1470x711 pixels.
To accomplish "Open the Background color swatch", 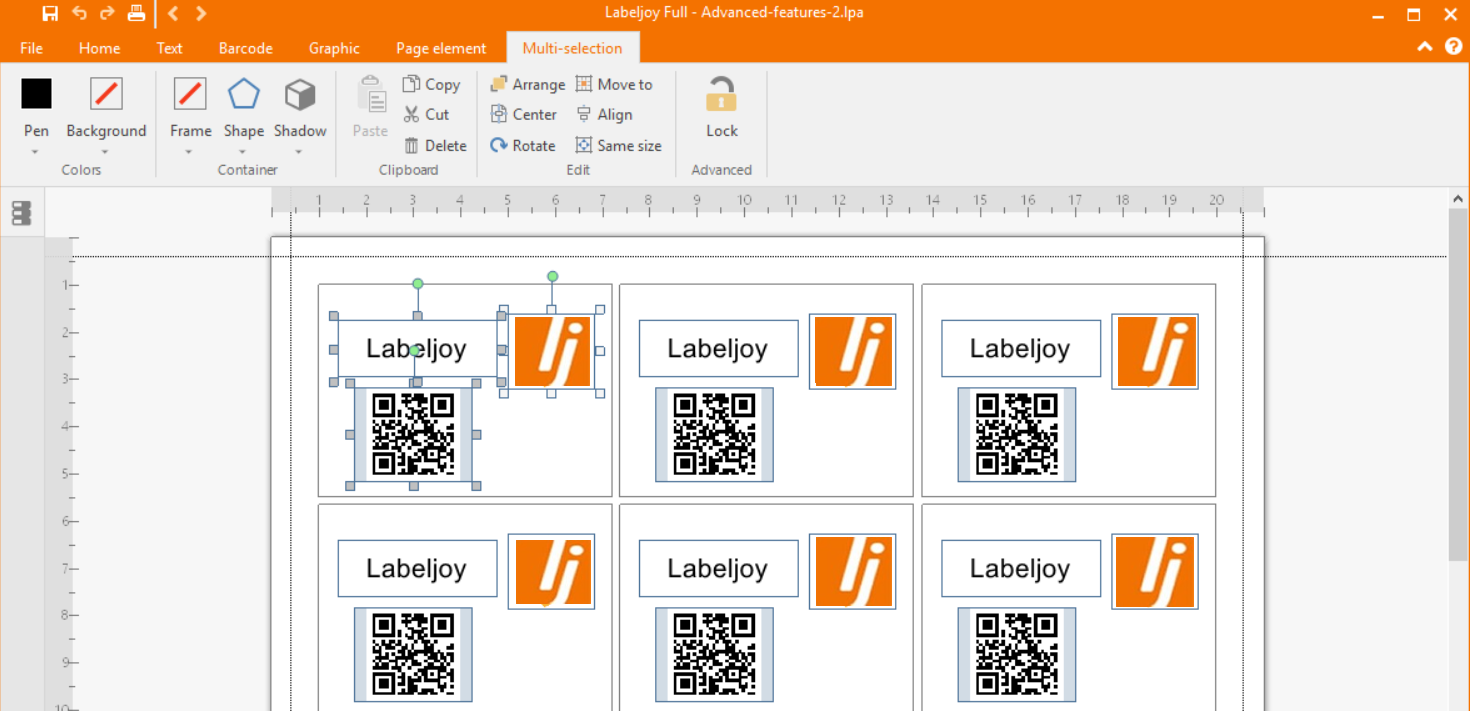I will 106,93.
